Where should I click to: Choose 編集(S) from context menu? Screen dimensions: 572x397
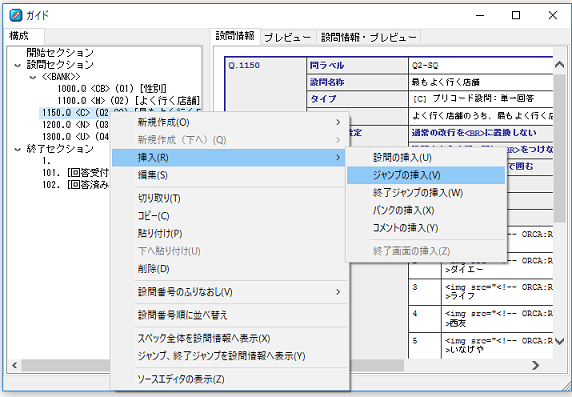point(230,175)
